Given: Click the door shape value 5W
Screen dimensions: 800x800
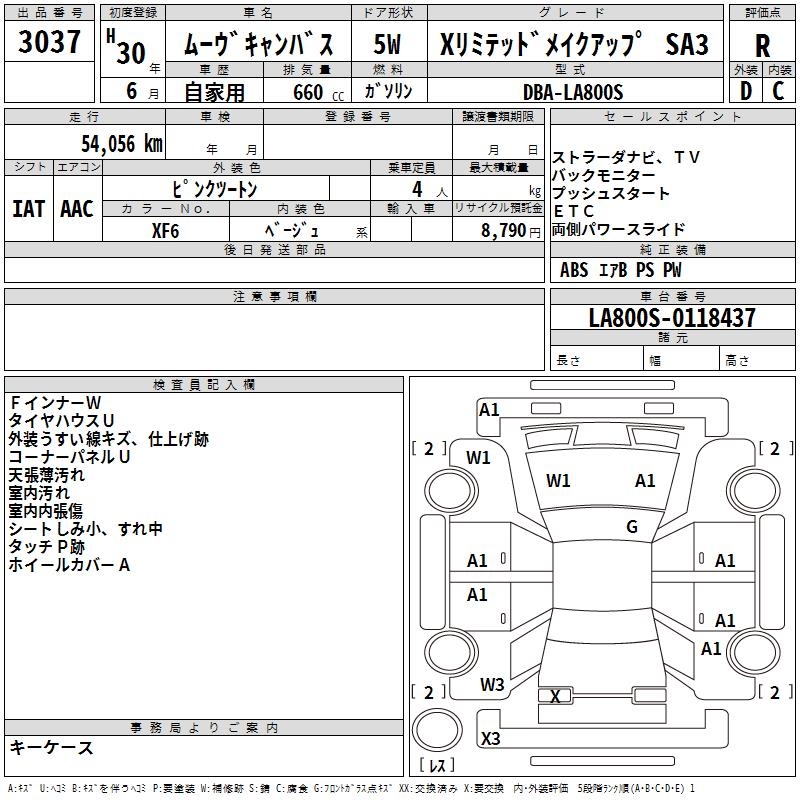Looking at the screenshot, I should pos(387,44).
